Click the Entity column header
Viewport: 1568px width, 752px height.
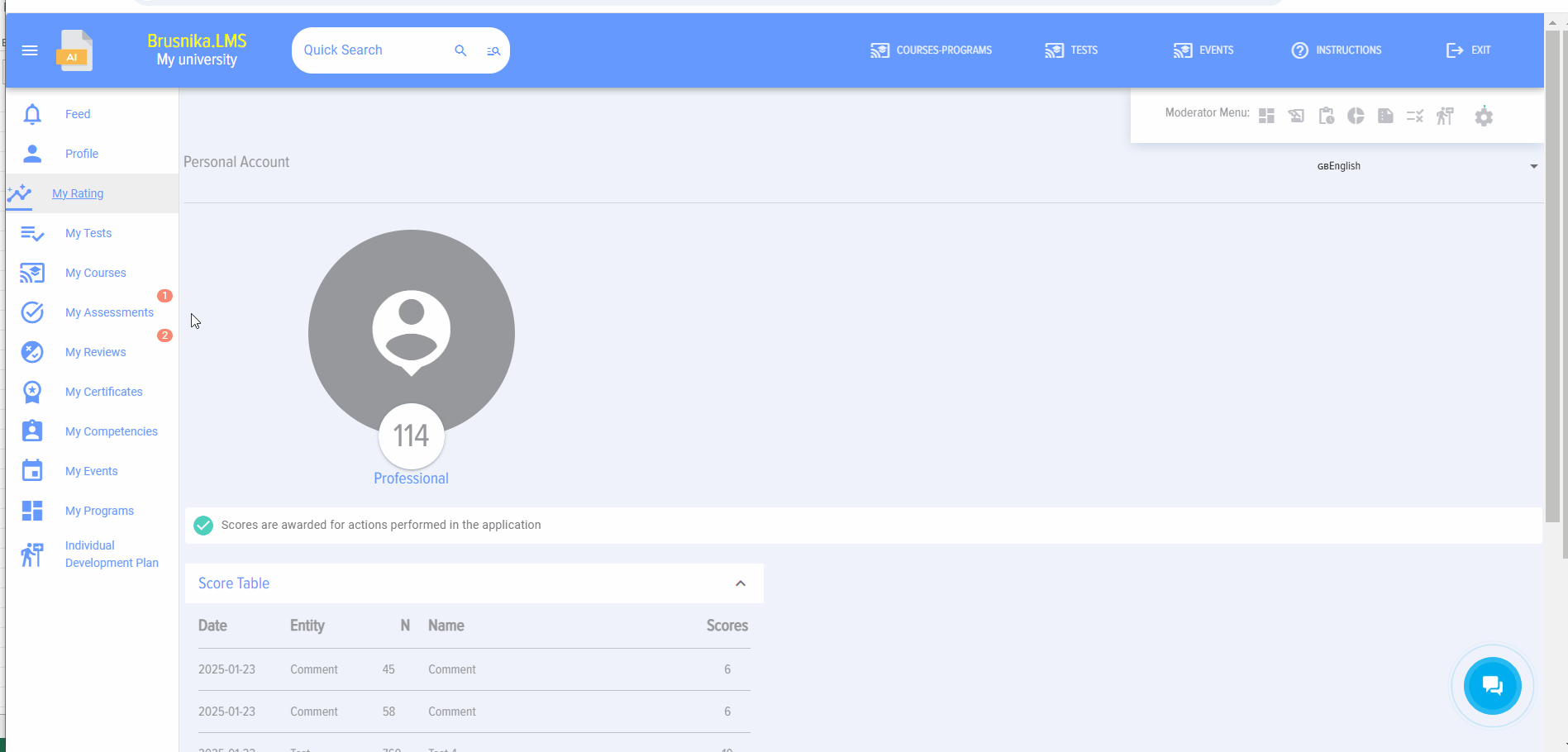(307, 626)
